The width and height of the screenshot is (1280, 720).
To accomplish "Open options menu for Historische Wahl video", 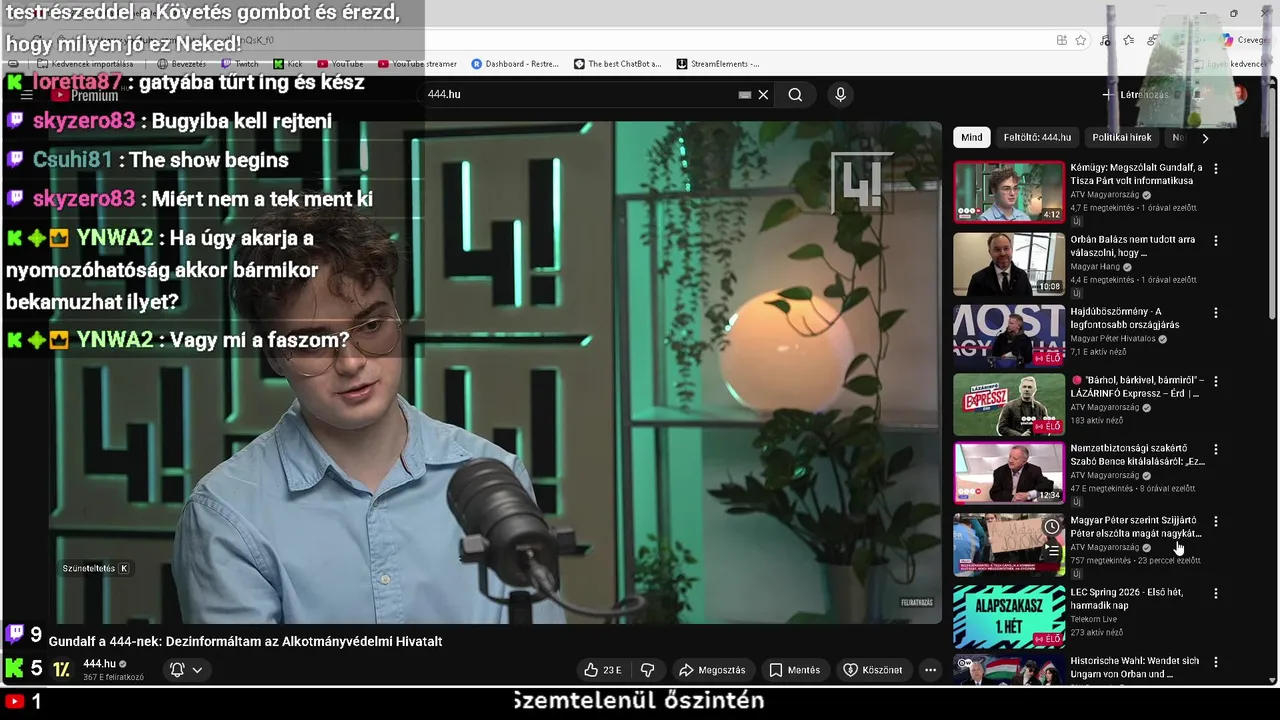I will (x=1216, y=662).
